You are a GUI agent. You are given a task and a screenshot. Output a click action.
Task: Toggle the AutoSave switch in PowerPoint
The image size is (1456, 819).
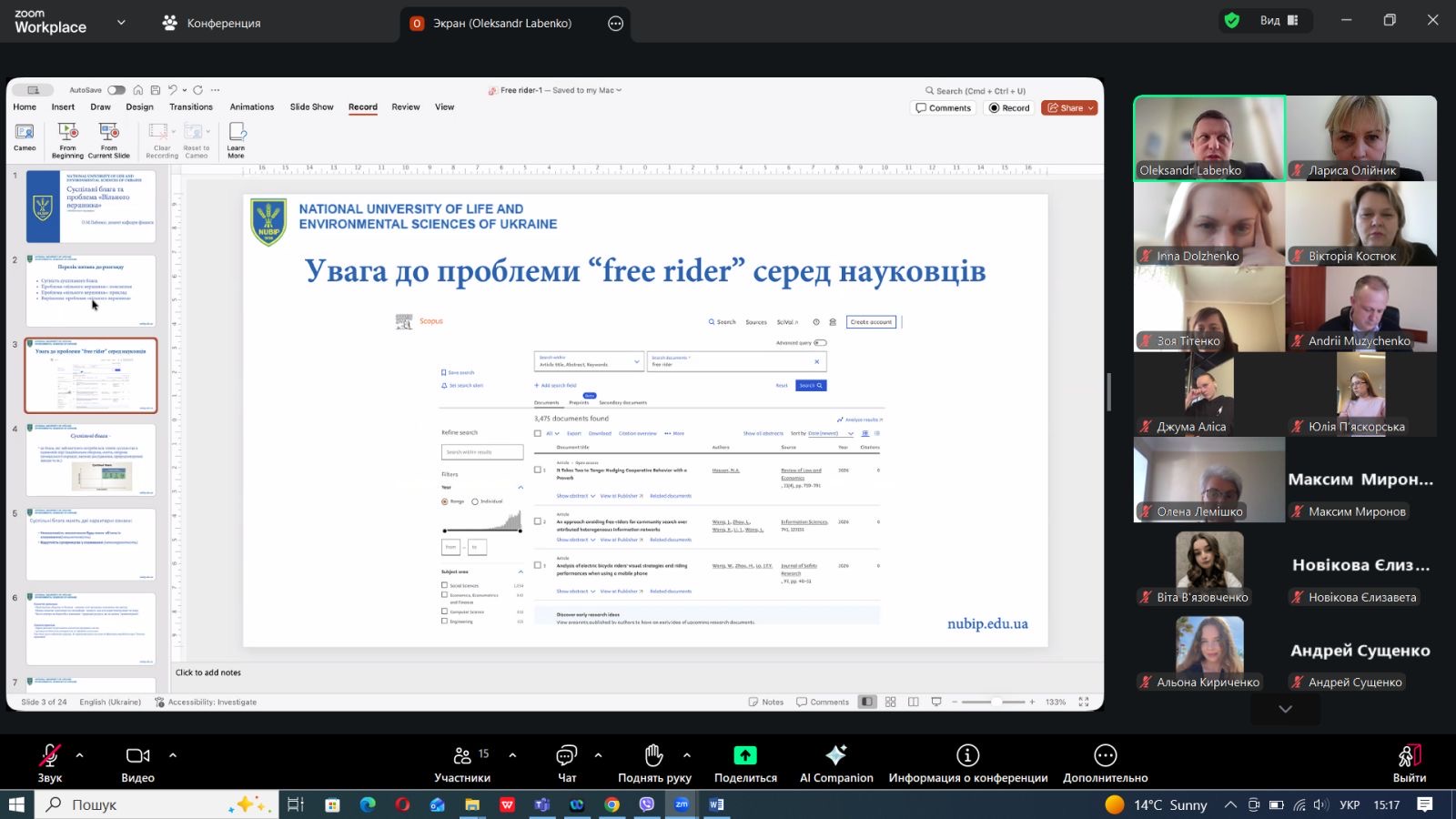point(116,90)
